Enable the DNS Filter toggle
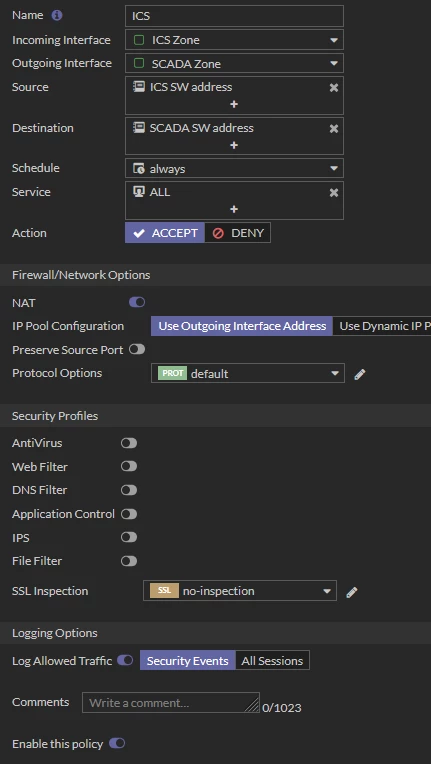Viewport: 431px width, 764px height. [x=129, y=490]
